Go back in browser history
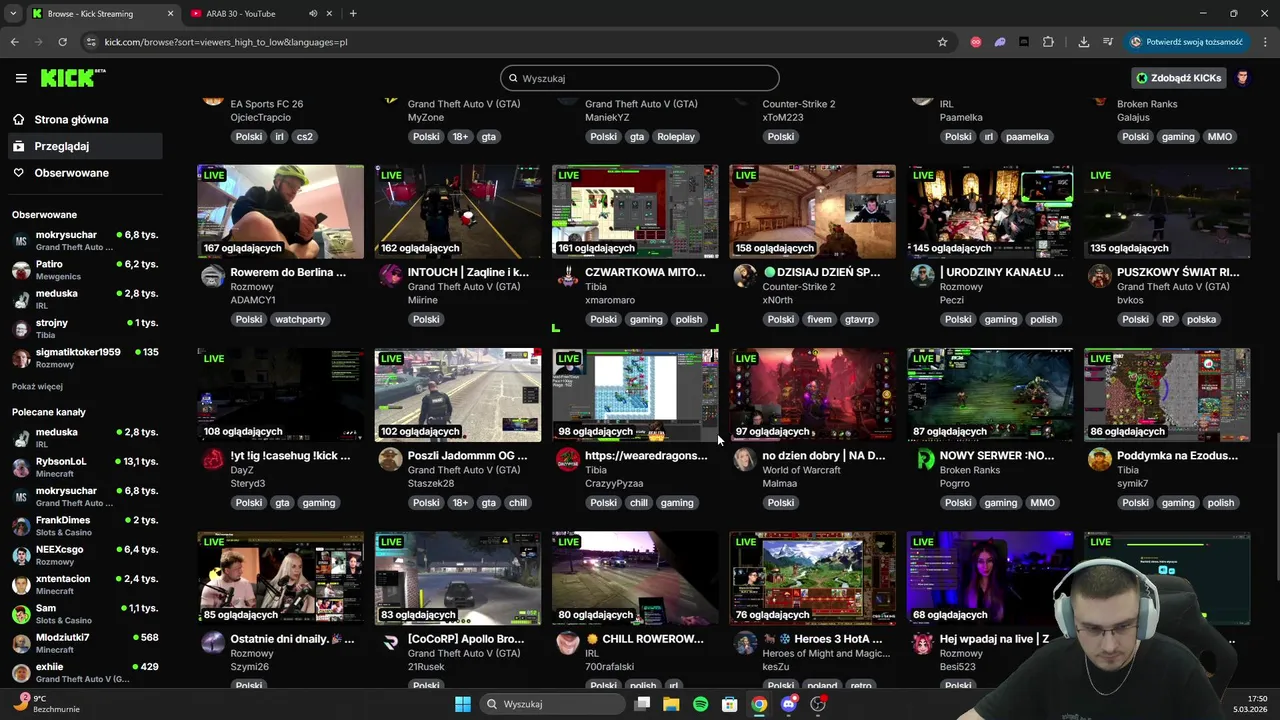 pyautogui.click(x=14, y=42)
